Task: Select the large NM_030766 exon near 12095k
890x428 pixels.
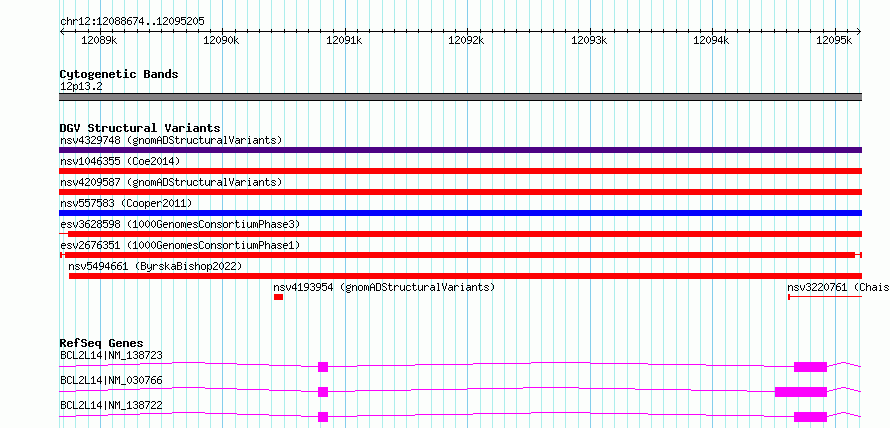Action: (x=801, y=392)
